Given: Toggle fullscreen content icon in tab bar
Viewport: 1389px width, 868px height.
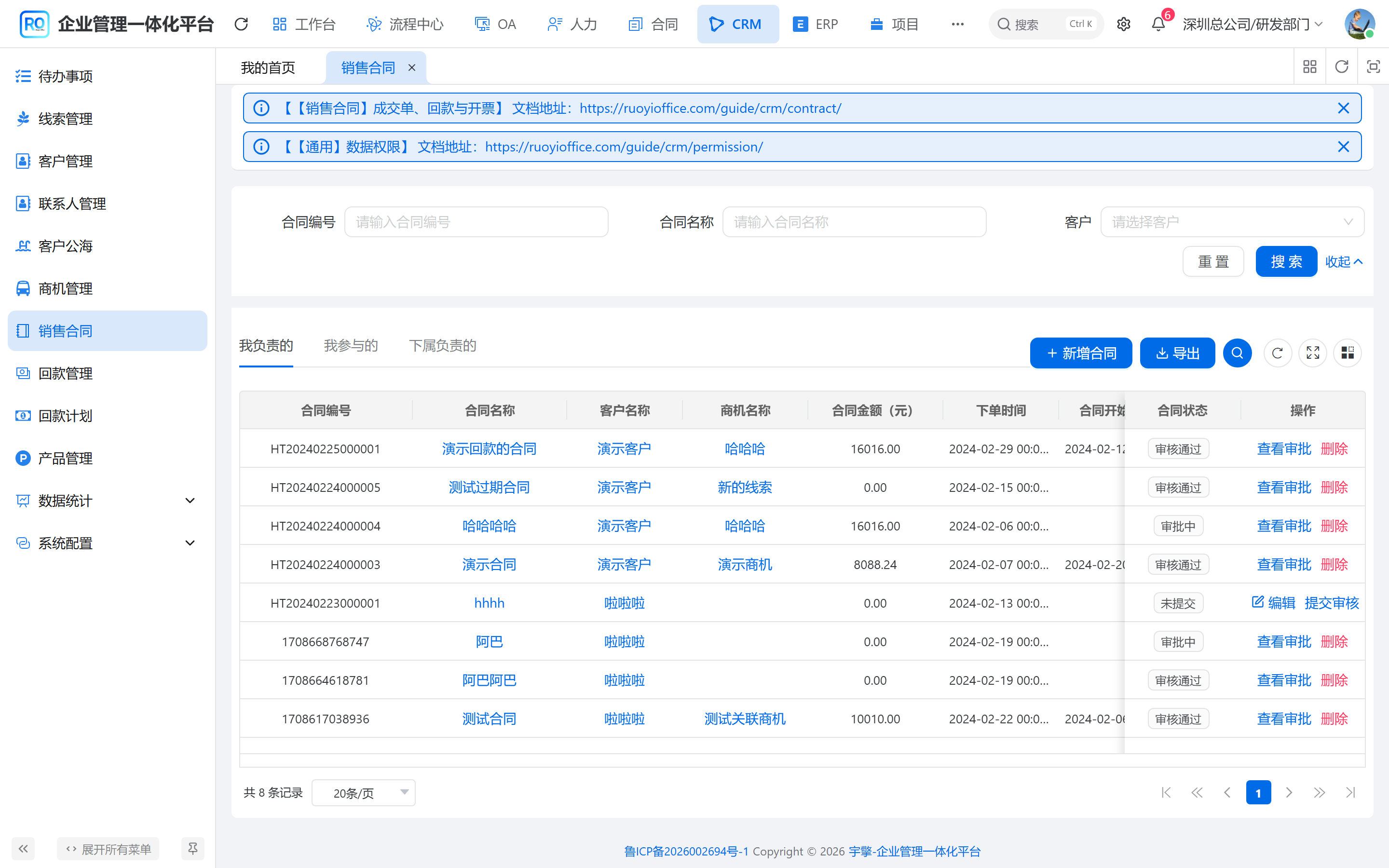Looking at the screenshot, I should tap(1373, 67).
